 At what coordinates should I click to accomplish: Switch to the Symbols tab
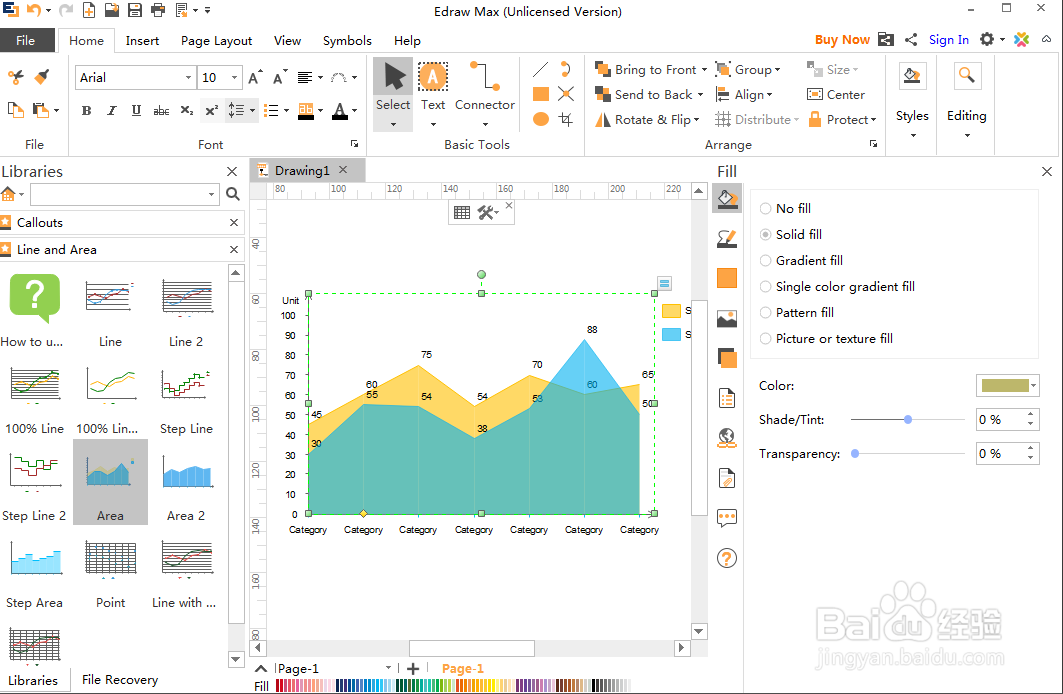pyautogui.click(x=347, y=41)
